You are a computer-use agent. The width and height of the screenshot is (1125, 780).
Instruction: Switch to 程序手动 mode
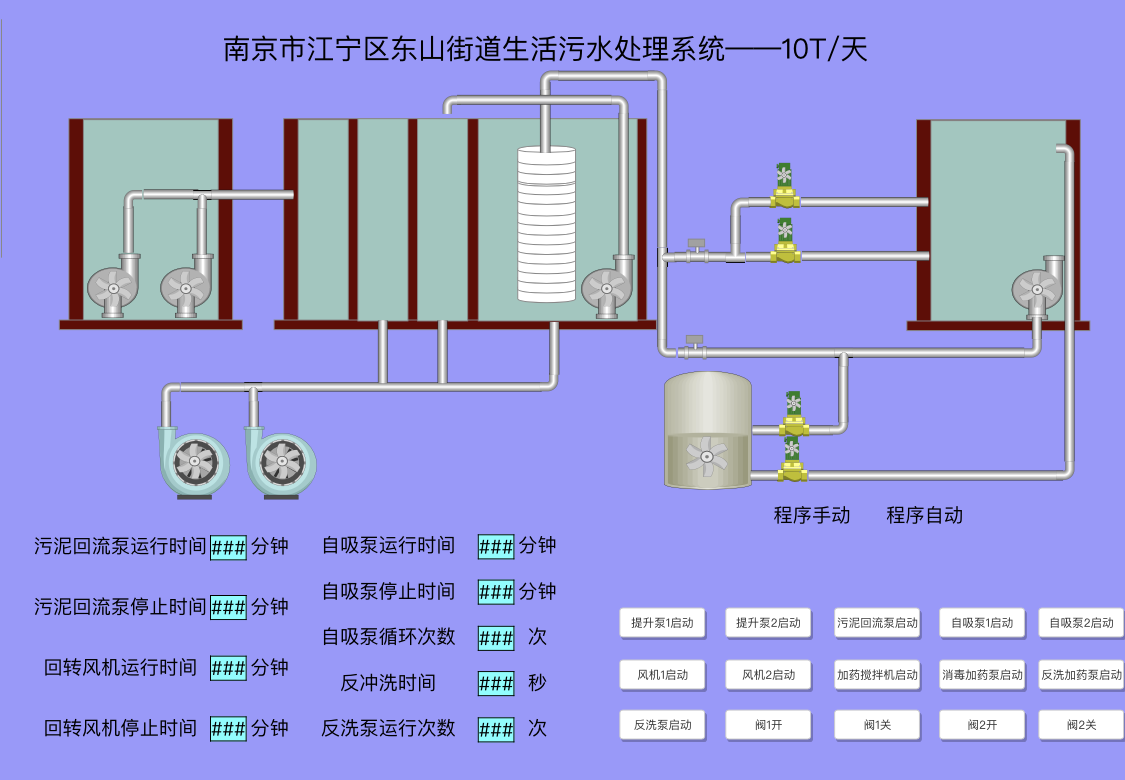coord(811,515)
